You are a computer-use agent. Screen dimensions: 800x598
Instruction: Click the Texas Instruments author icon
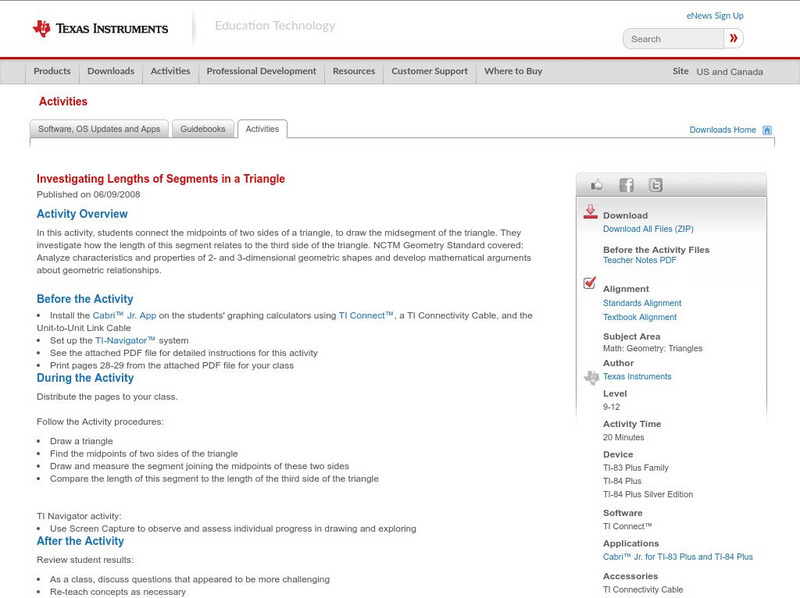click(591, 378)
